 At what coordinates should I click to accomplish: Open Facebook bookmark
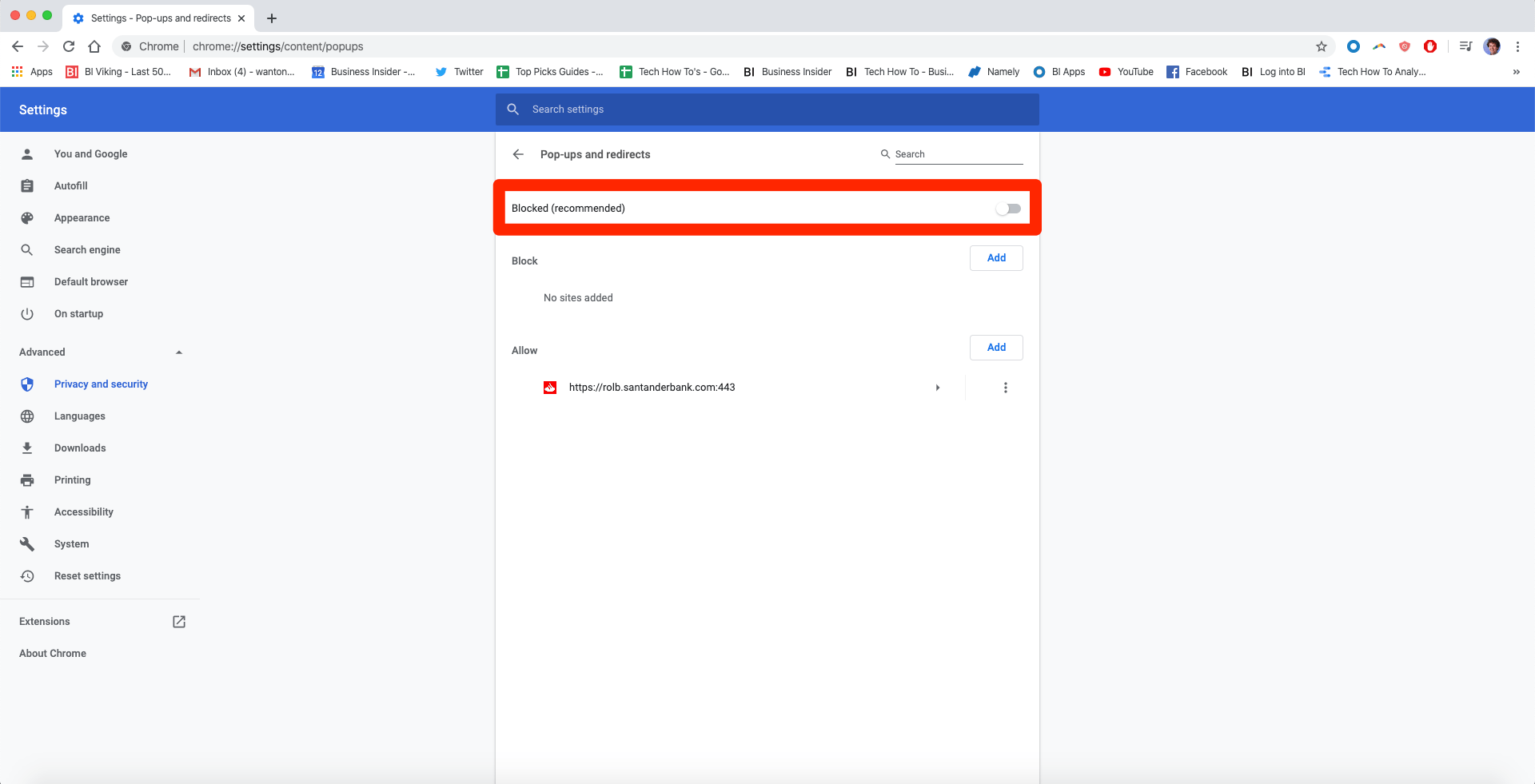pyautogui.click(x=1197, y=72)
